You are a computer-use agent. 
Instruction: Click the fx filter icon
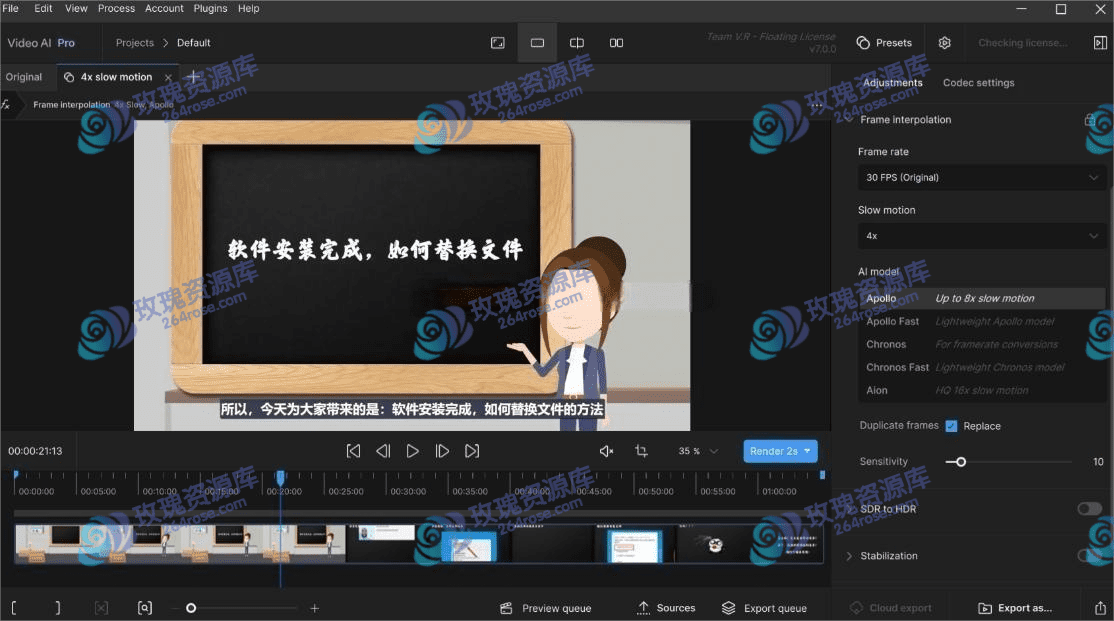click(x=6, y=104)
